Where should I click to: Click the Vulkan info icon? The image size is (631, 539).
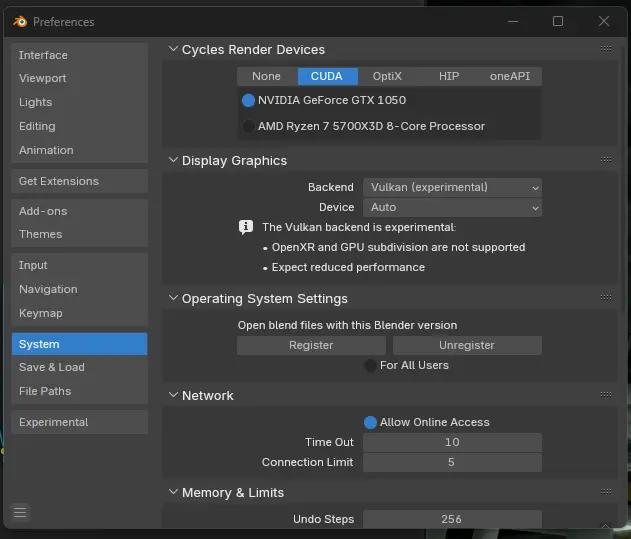tap(246, 227)
